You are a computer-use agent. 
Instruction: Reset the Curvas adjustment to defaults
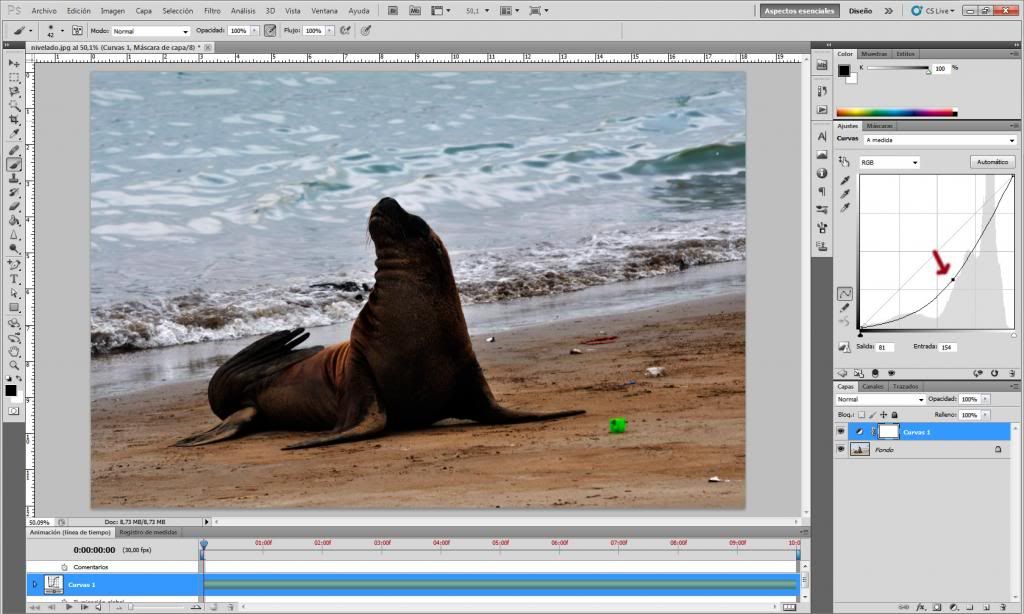pyautogui.click(x=994, y=374)
